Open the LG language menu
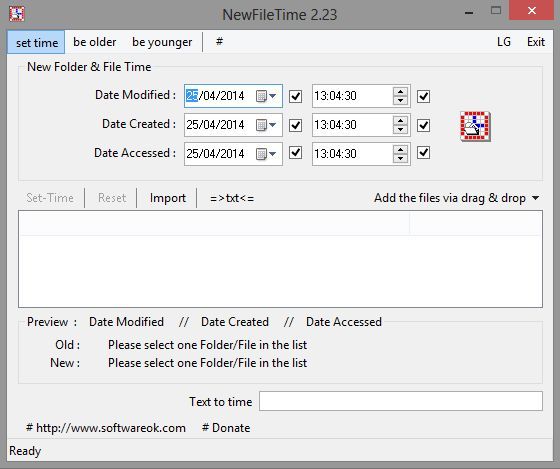This screenshot has height=469, width=560. (x=504, y=42)
